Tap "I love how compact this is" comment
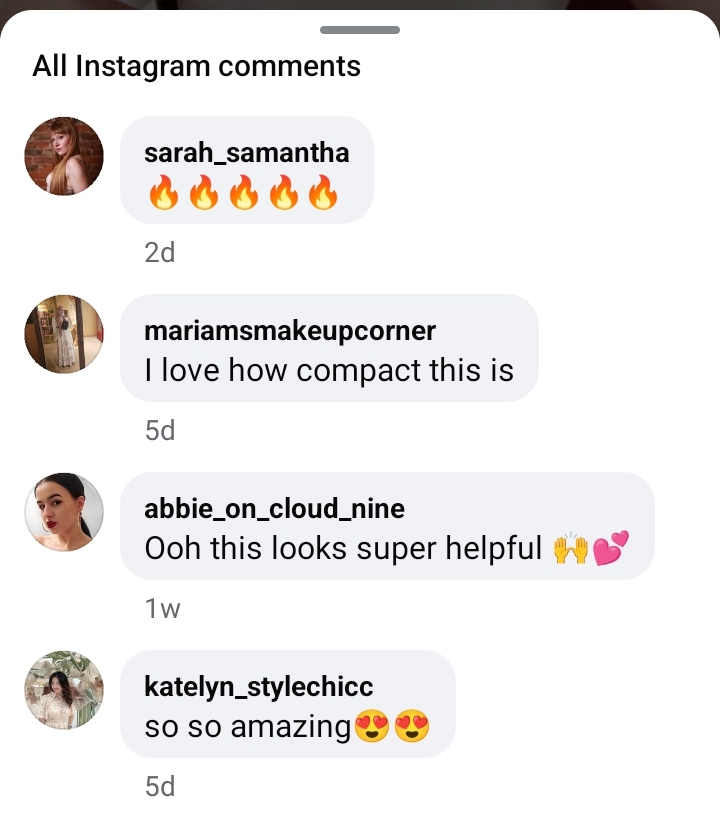This screenshot has width=720, height=820. (329, 371)
